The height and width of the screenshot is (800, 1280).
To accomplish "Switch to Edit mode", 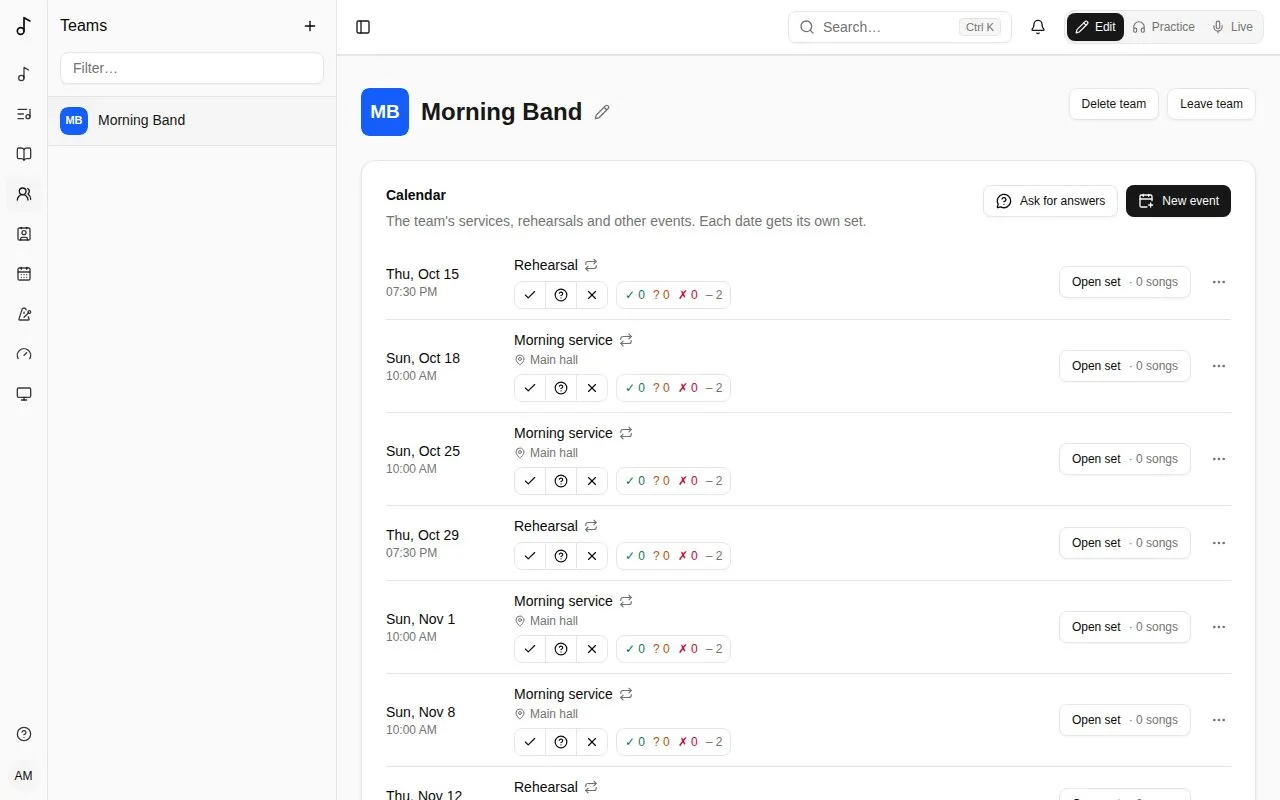I will [1096, 27].
